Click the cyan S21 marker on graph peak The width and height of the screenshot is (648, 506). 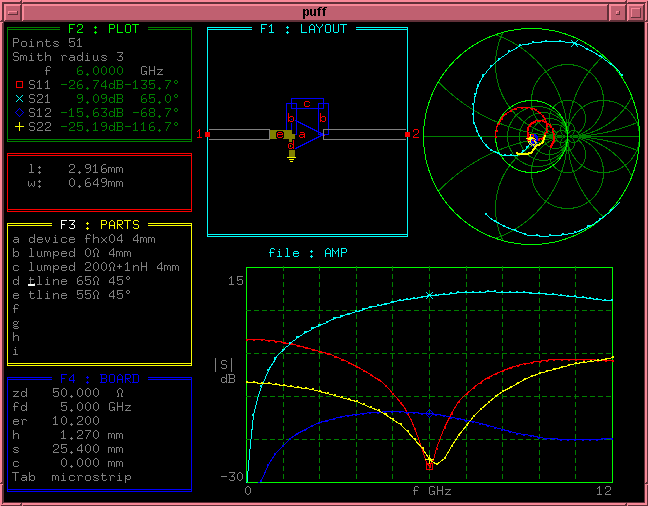click(x=430, y=295)
